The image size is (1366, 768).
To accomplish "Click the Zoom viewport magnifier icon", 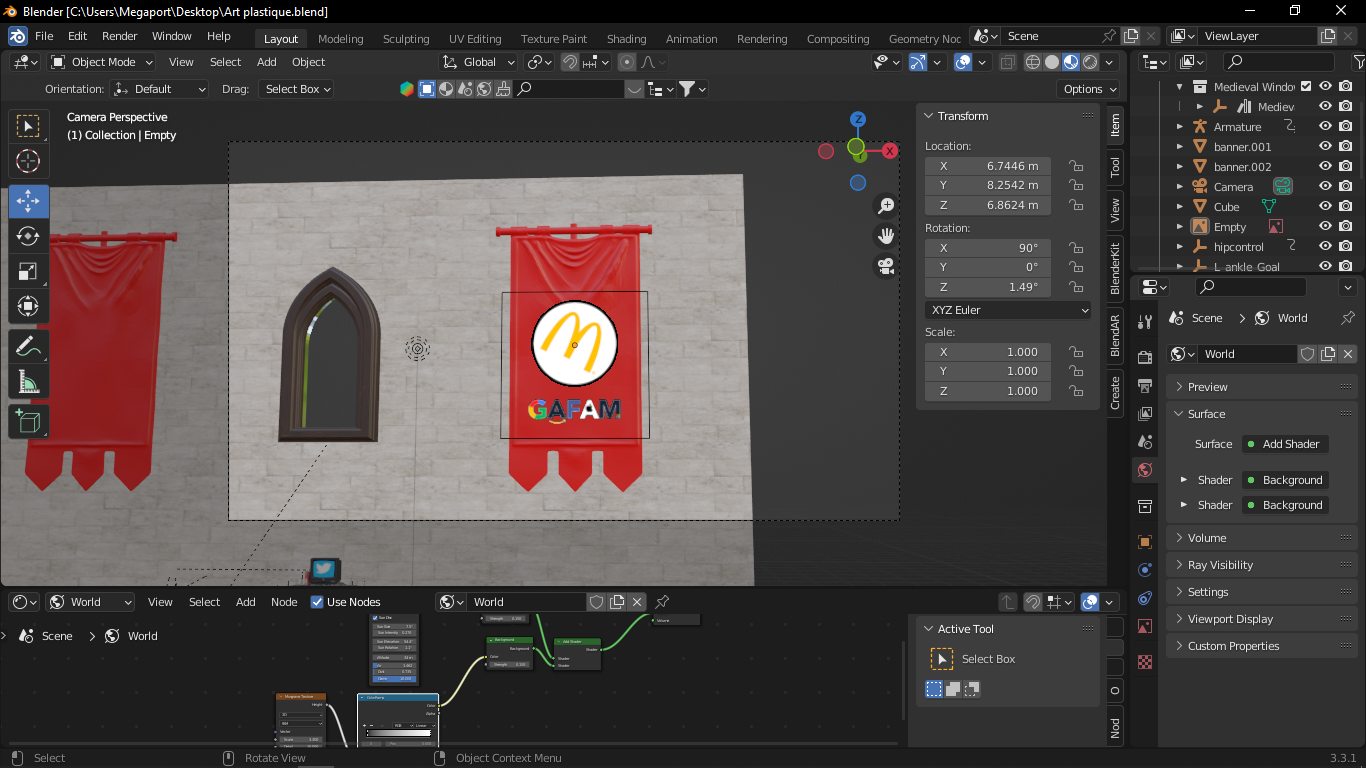I will click(x=885, y=206).
